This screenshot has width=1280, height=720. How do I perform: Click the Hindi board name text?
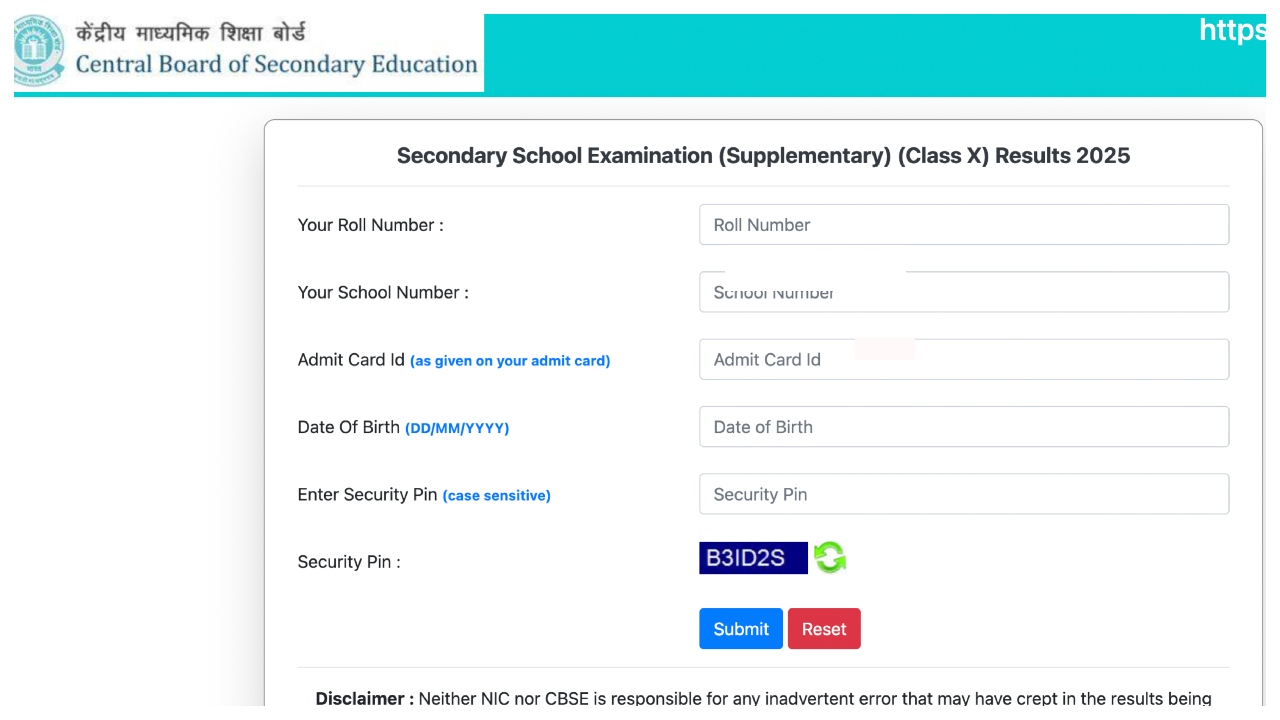click(x=191, y=33)
